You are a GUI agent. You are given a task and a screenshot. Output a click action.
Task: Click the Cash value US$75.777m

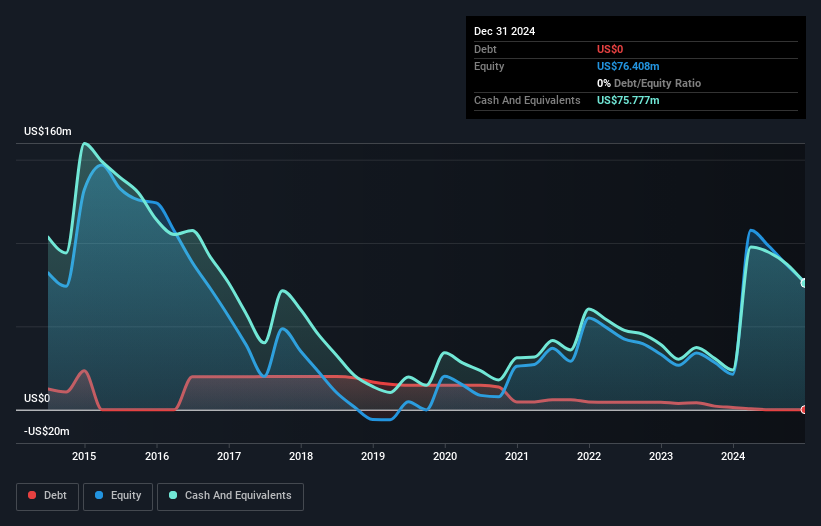tap(628, 100)
